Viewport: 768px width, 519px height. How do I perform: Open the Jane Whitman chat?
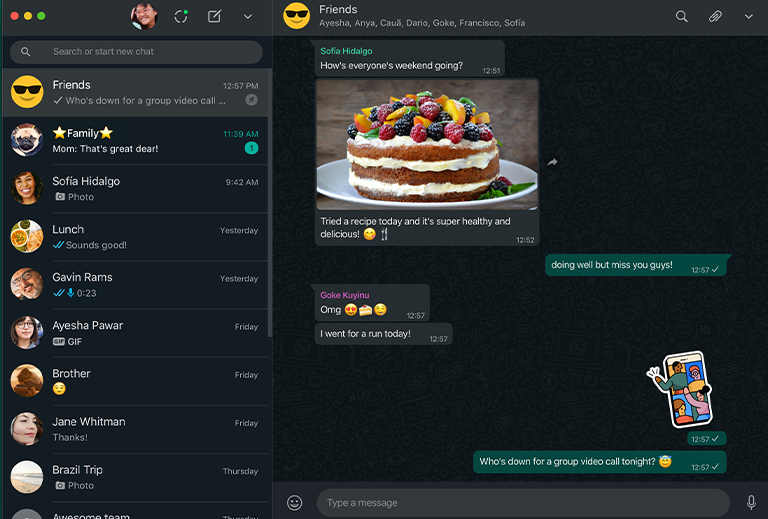pos(137,429)
